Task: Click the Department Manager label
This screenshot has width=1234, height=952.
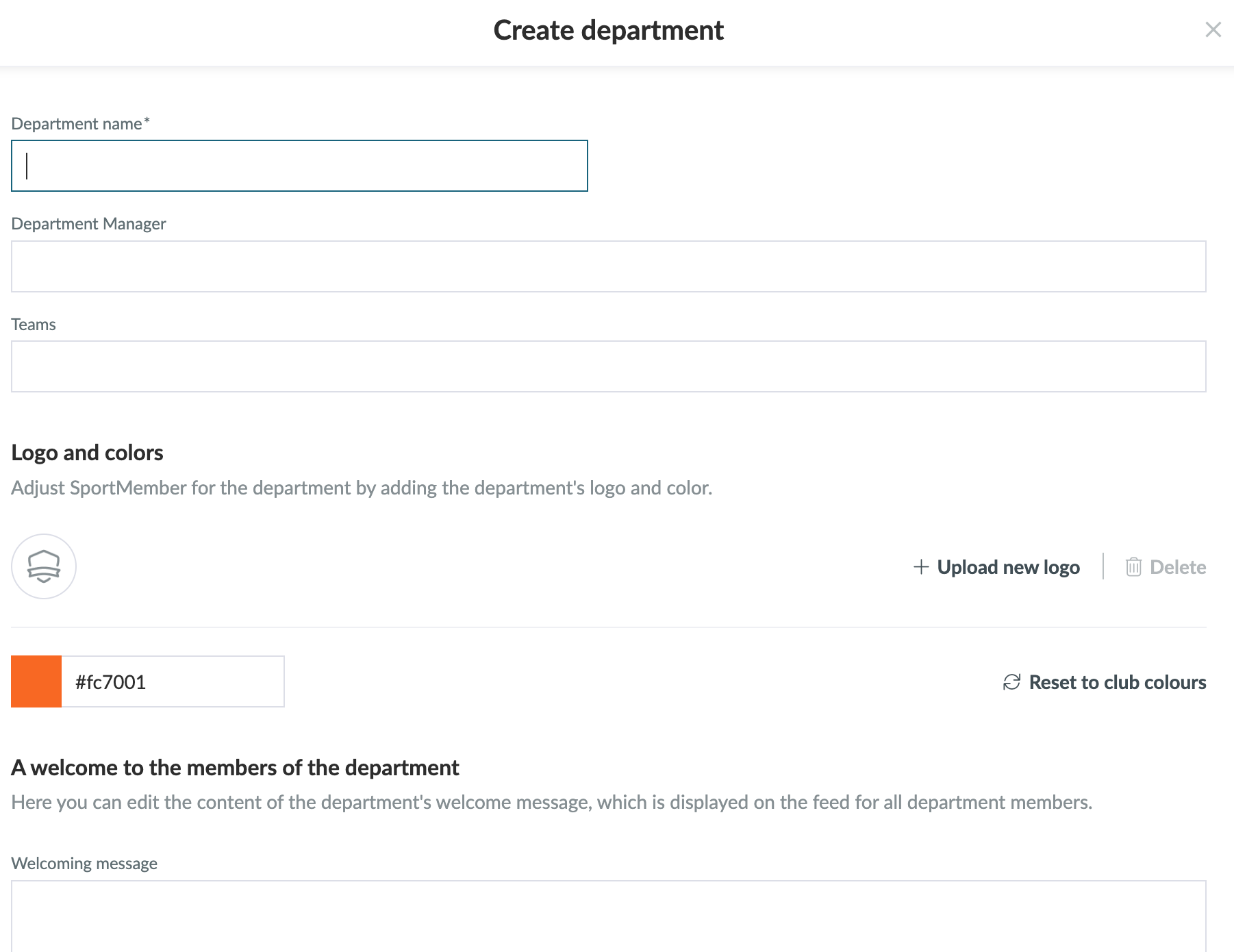Action: [x=88, y=224]
